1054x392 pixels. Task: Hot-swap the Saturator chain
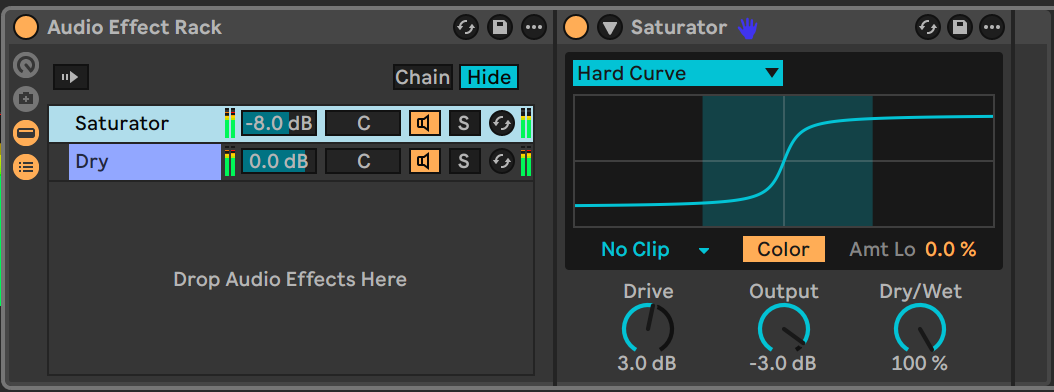[x=501, y=124]
